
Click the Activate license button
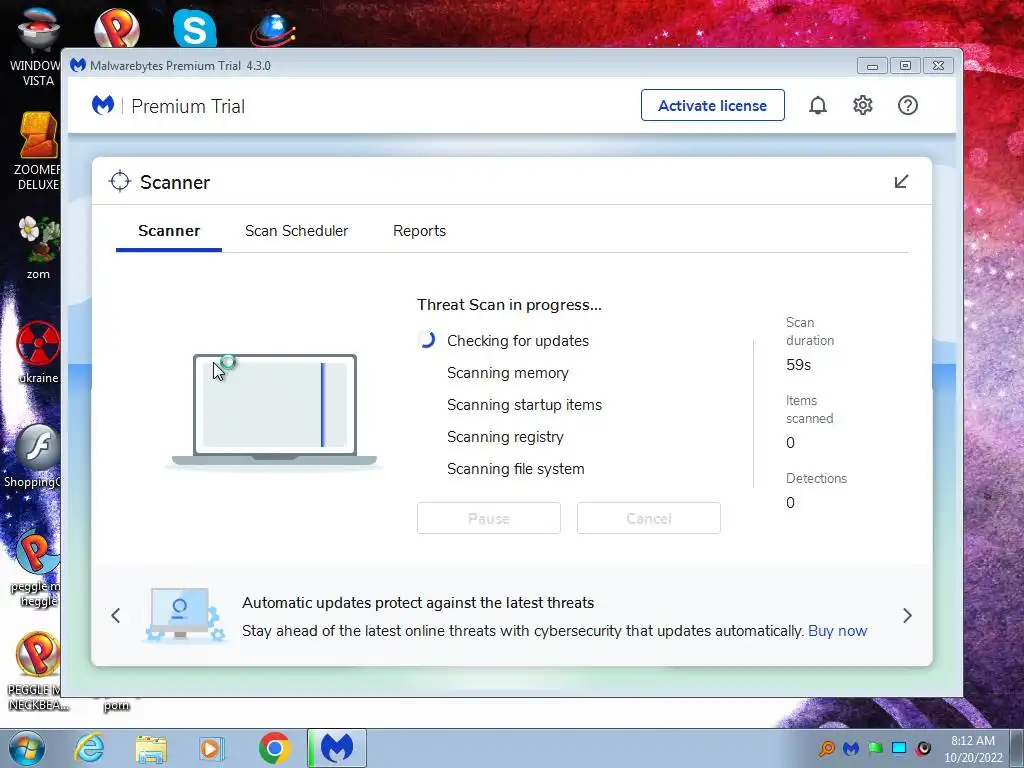tap(712, 105)
